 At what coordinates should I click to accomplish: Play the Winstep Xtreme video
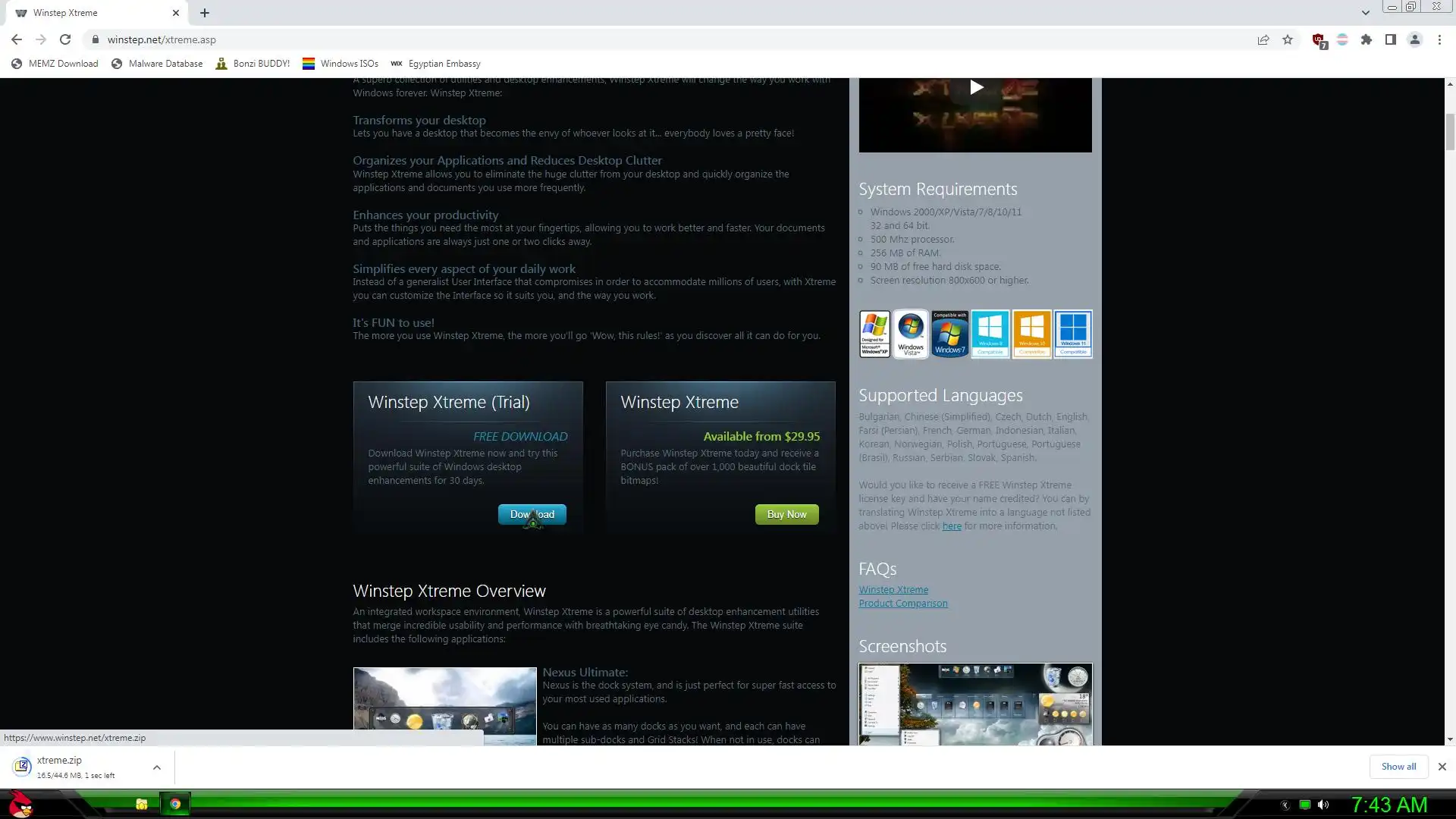coord(976,88)
